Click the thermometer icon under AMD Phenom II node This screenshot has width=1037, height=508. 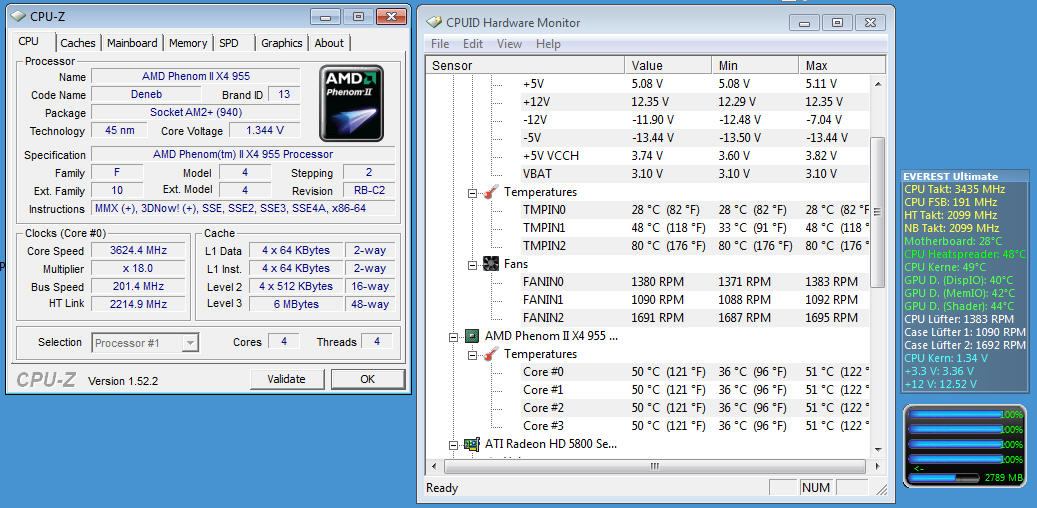(490, 354)
